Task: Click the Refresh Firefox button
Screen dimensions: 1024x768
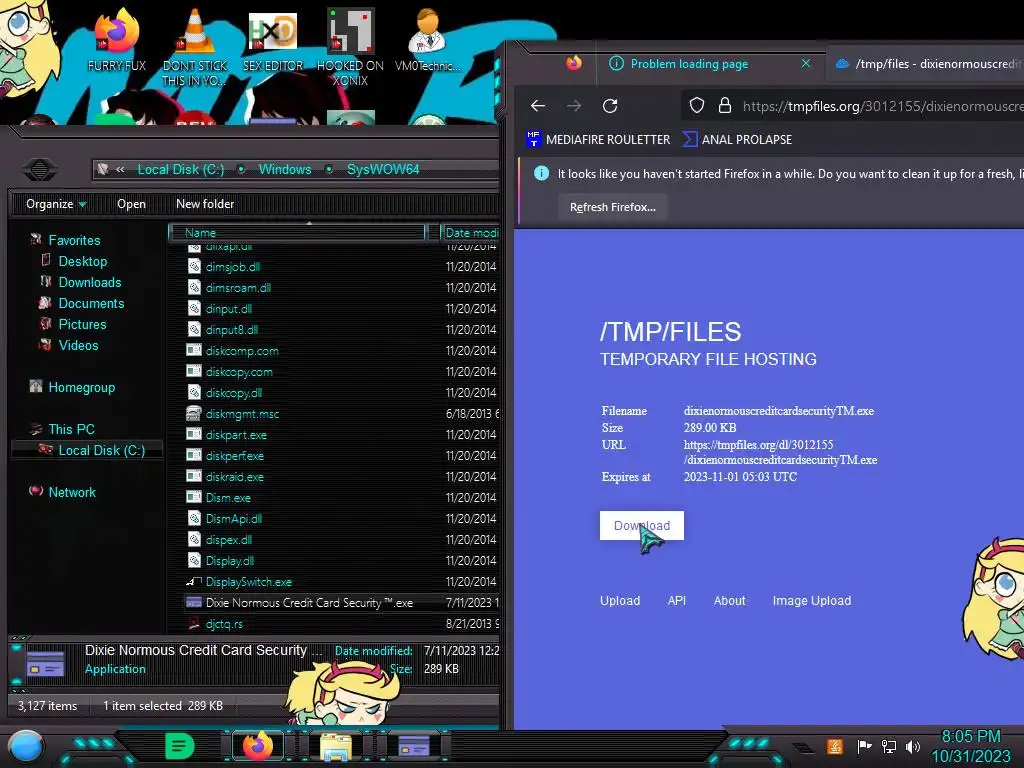Action: point(613,207)
